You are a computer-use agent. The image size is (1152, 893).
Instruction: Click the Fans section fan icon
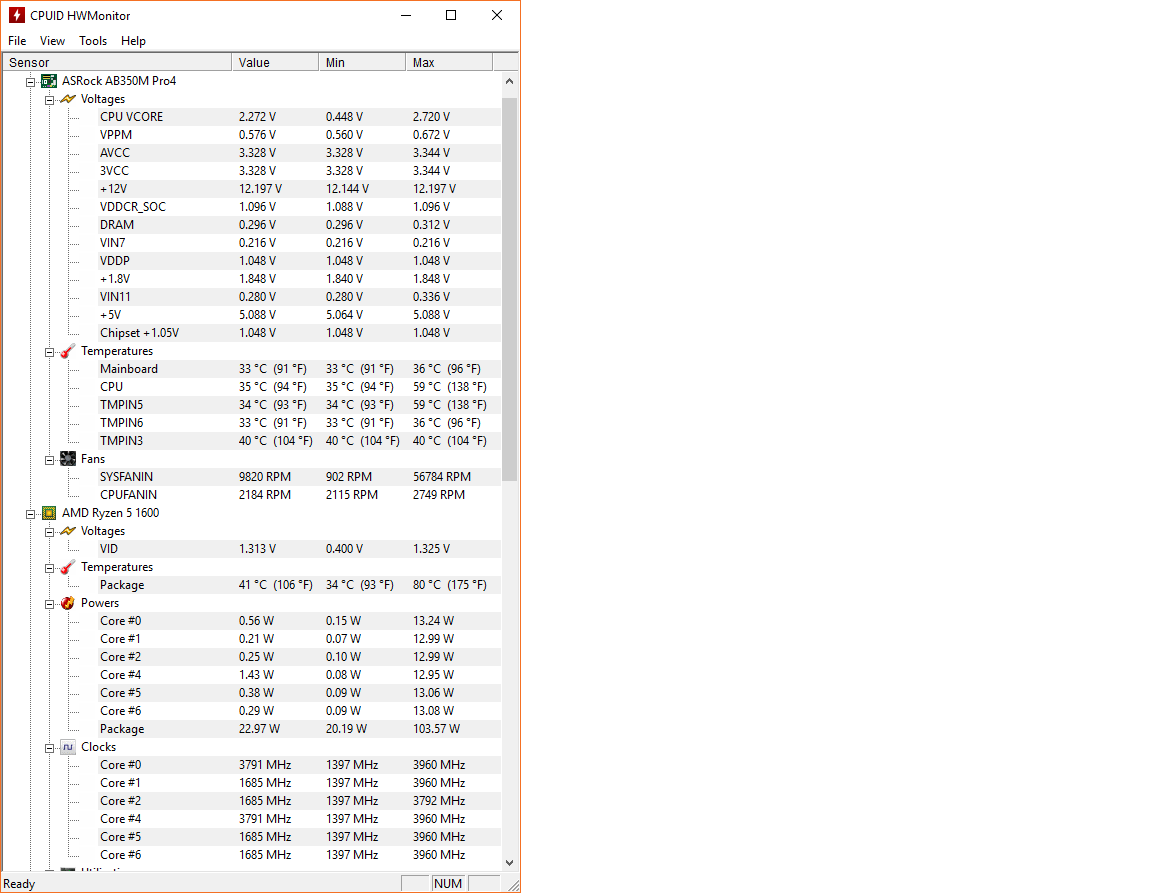[x=68, y=459]
